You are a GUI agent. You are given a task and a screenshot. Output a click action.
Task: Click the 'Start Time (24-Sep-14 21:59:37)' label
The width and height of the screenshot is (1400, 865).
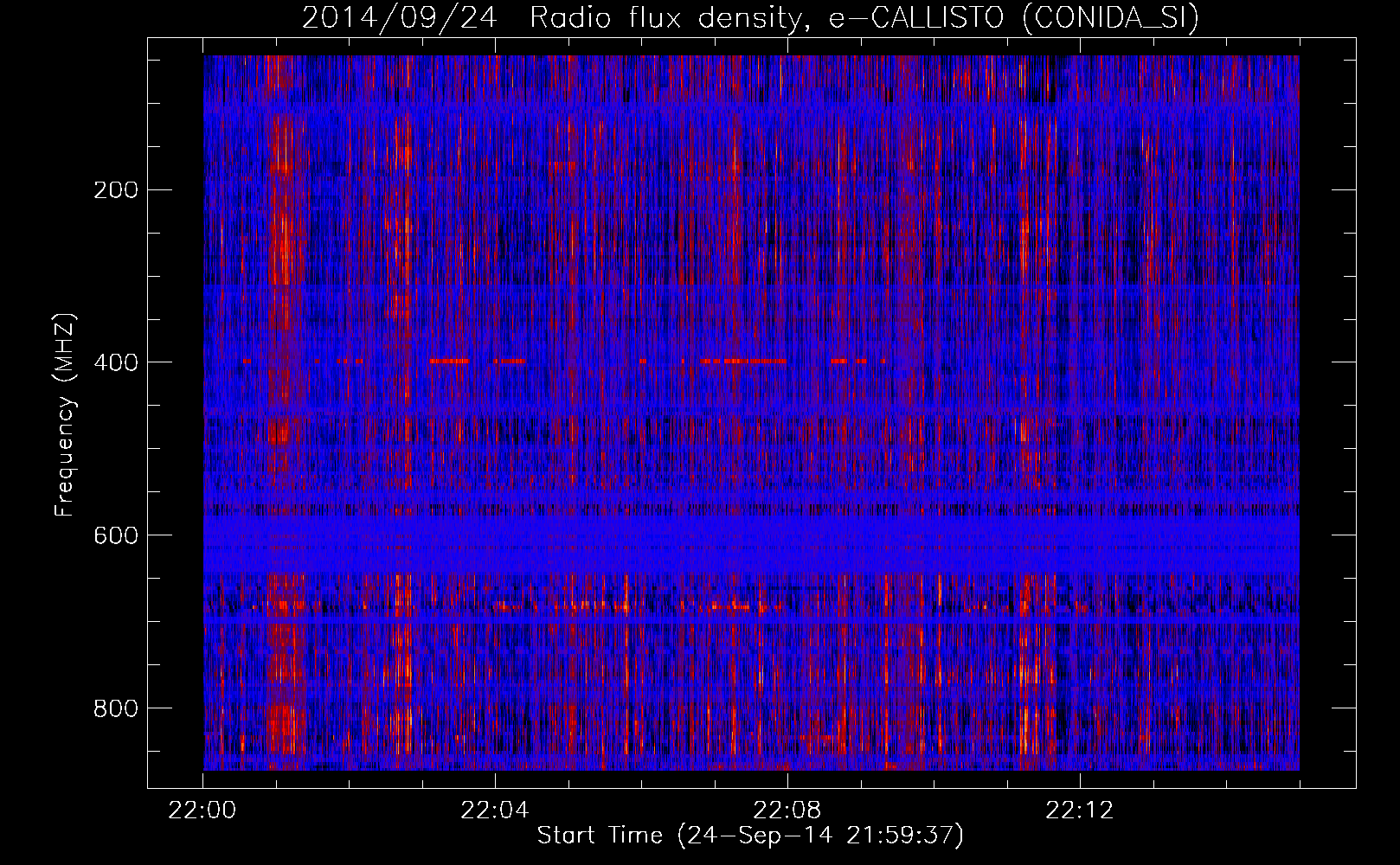coord(750,836)
